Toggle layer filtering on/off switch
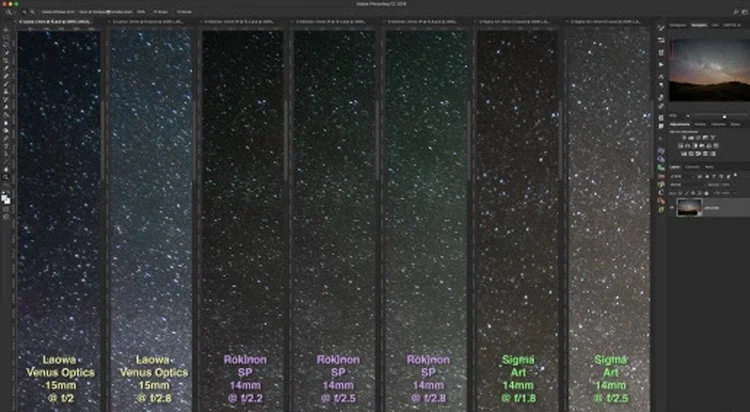The width and height of the screenshot is (750, 412). tap(735, 175)
